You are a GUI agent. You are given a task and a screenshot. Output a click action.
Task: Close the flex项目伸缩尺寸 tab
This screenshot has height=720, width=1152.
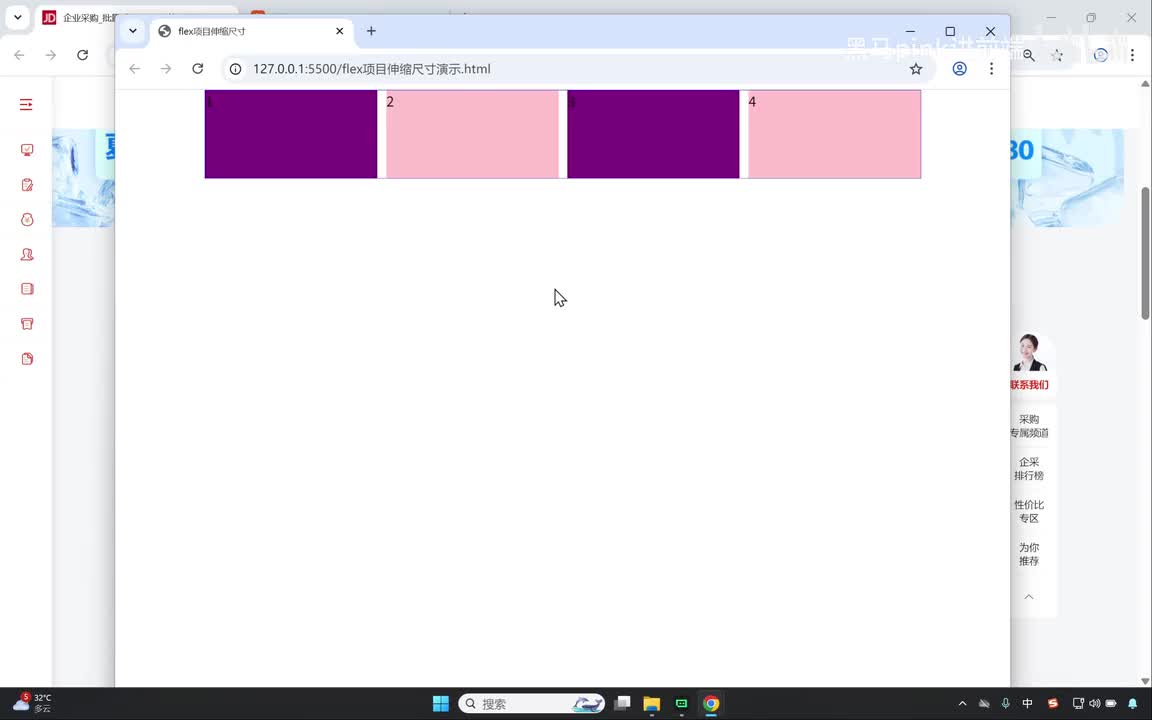(x=339, y=31)
